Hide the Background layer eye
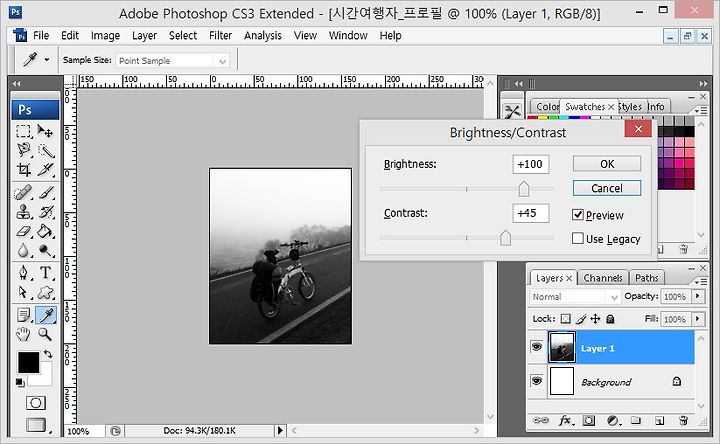This screenshot has width=720, height=444. [537, 381]
